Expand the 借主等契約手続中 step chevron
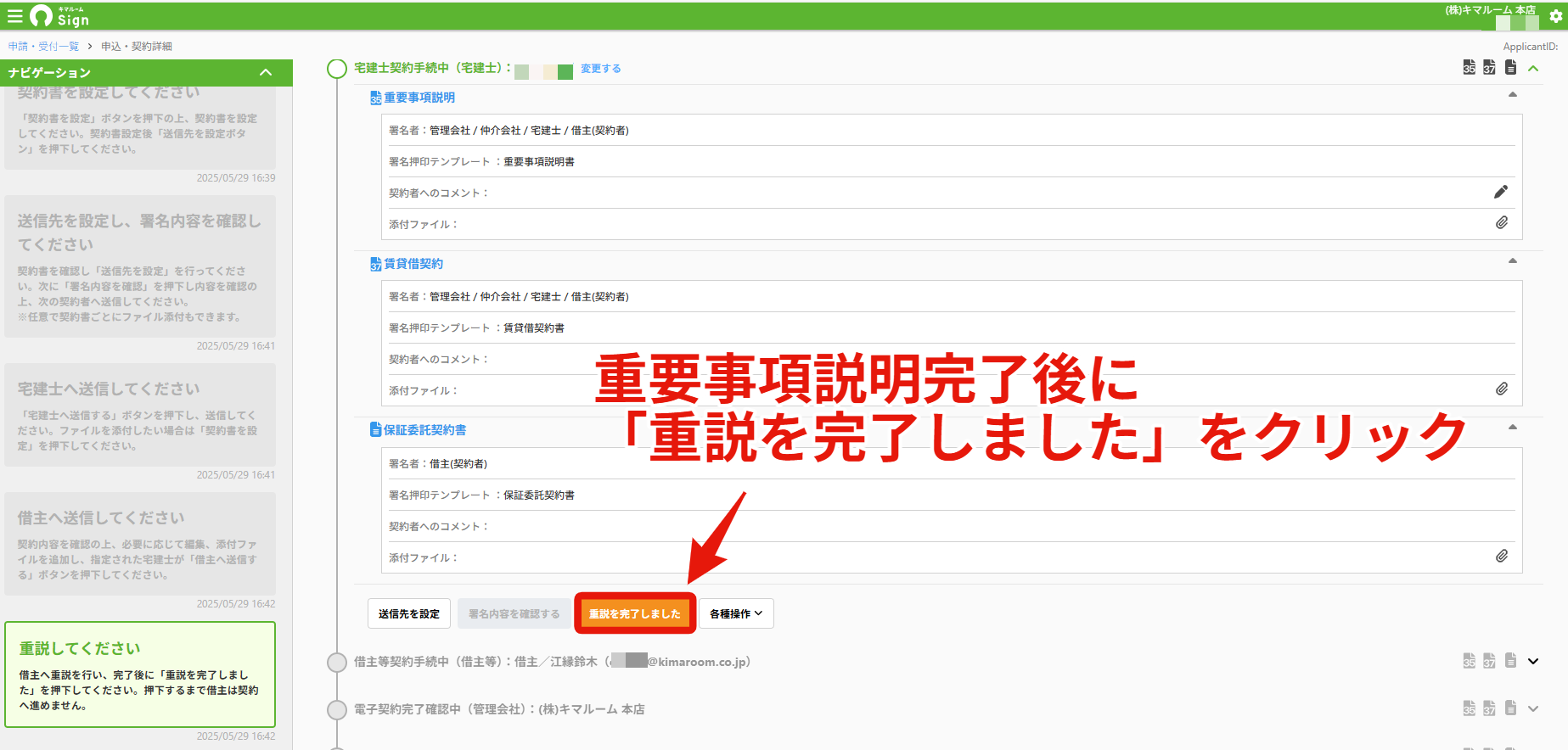 [x=1533, y=662]
